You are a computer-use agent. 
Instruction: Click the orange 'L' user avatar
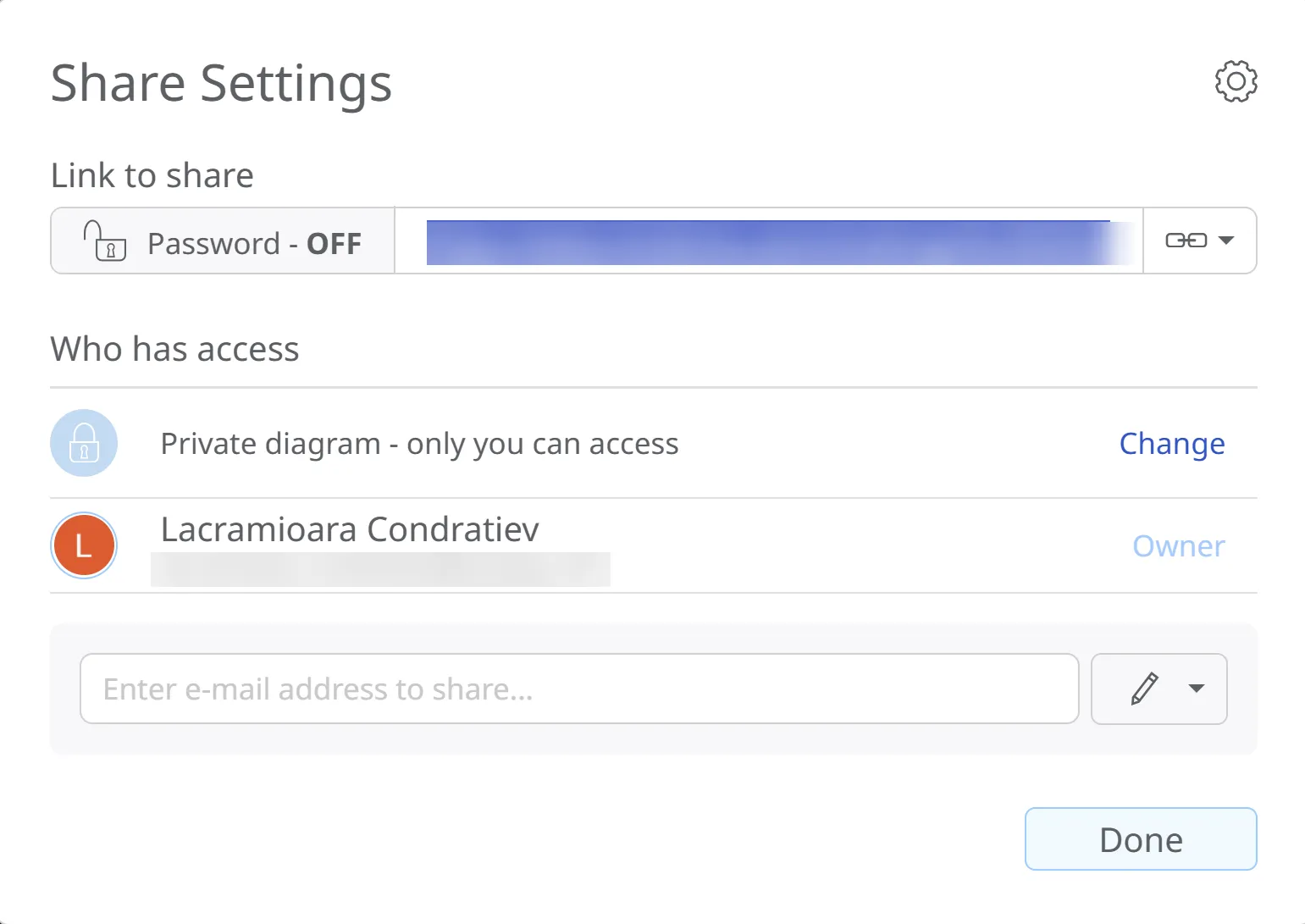[84, 545]
